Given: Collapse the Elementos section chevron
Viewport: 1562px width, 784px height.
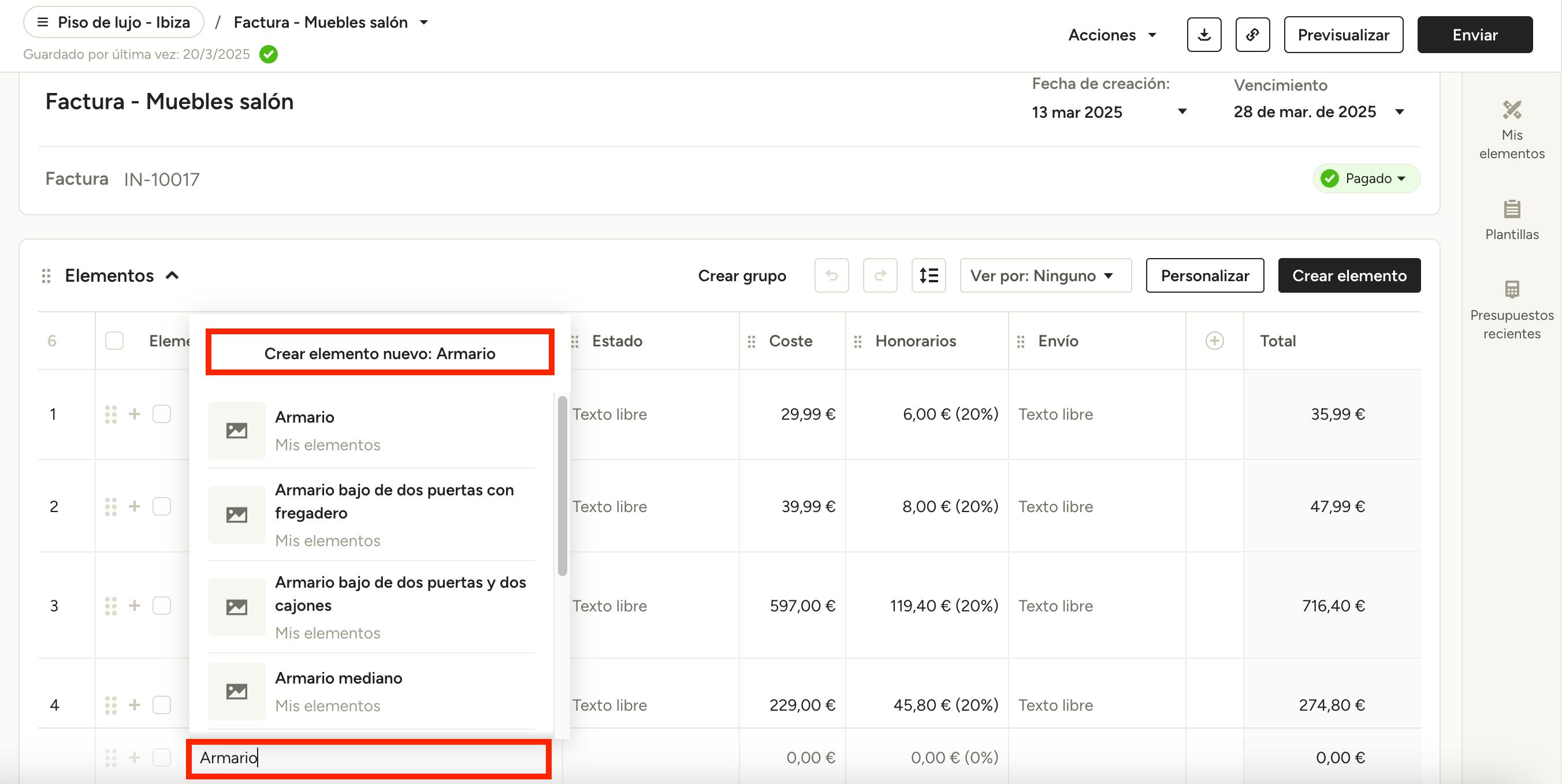Looking at the screenshot, I should click(x=172, y=276).
